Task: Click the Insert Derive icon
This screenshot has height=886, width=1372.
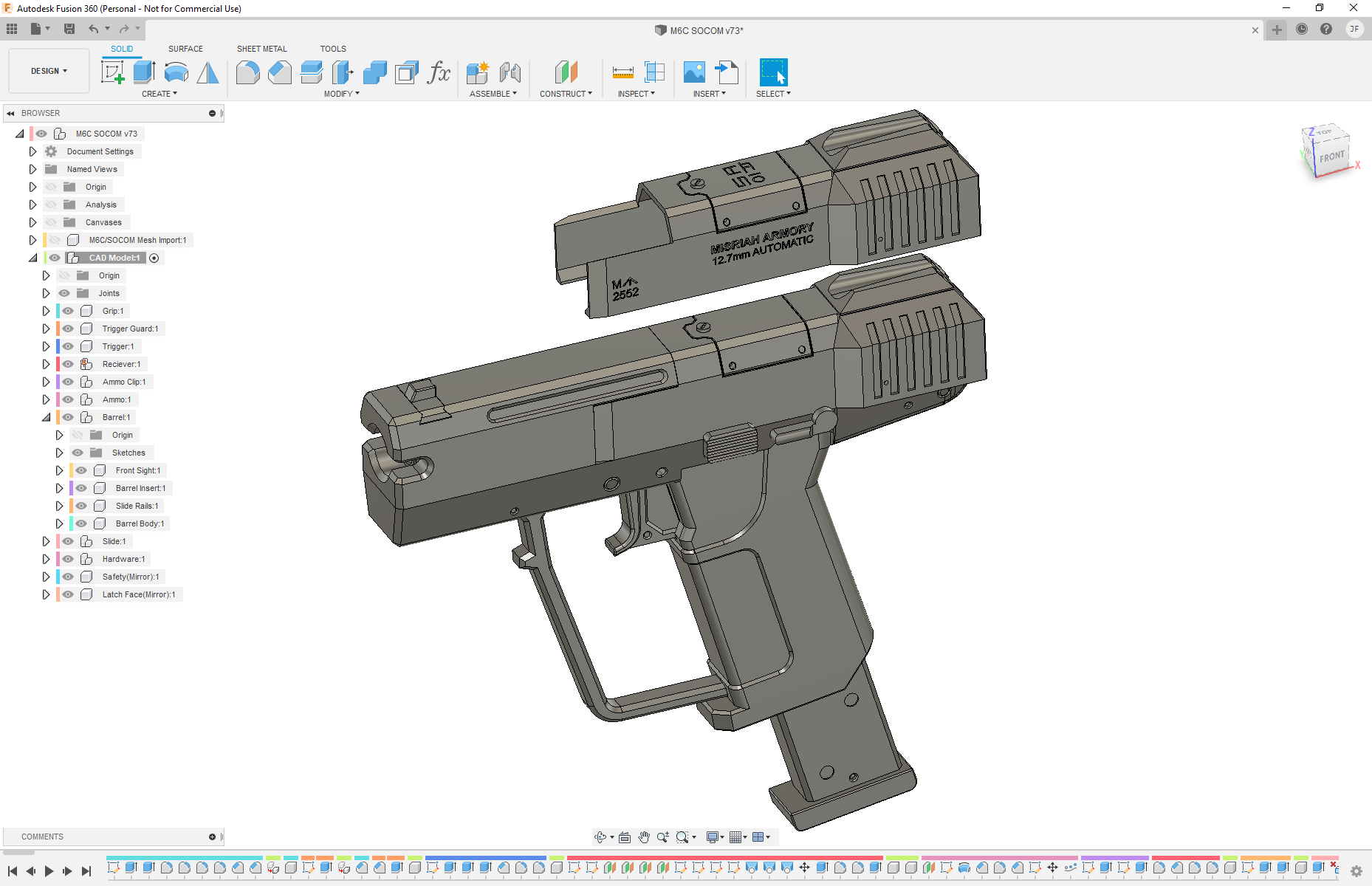Action: (727, 72)
